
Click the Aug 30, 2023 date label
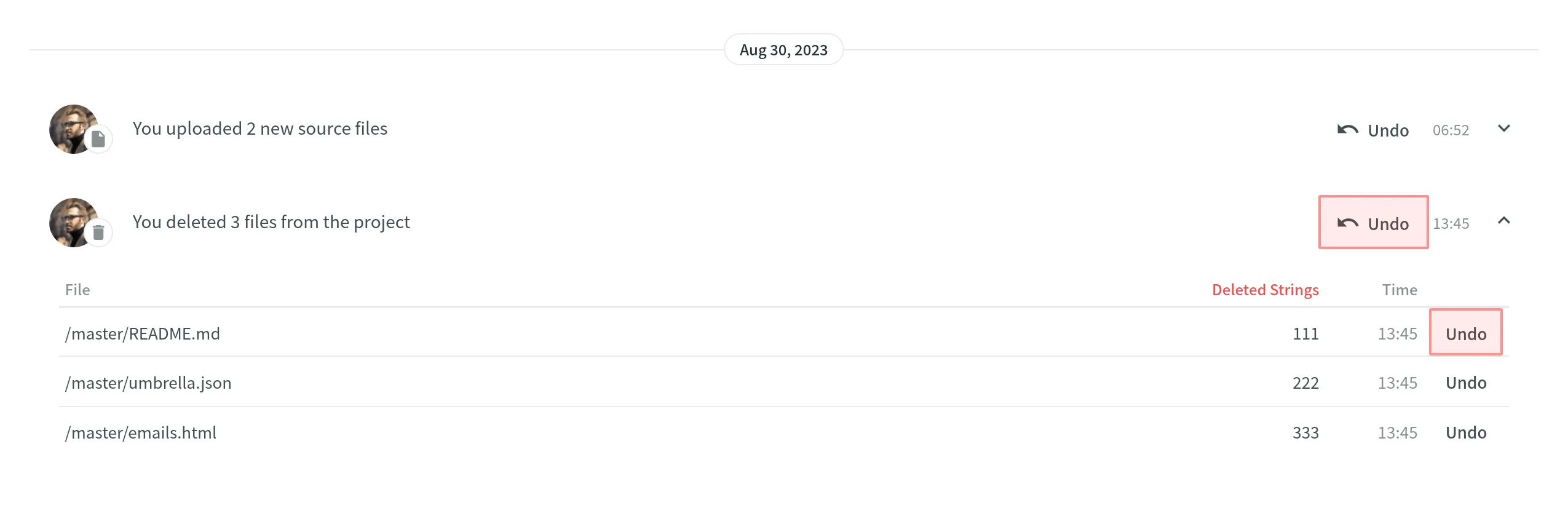click(x=783, y=50)
